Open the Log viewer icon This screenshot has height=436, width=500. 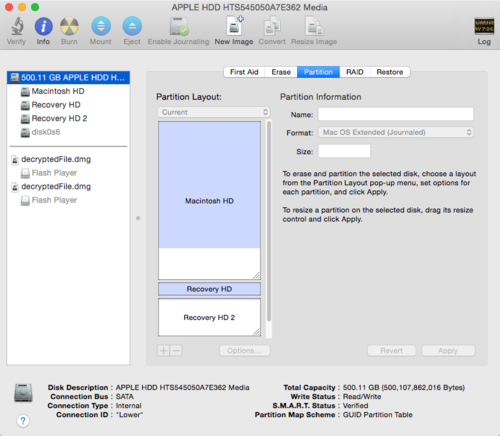click(484, 26)
